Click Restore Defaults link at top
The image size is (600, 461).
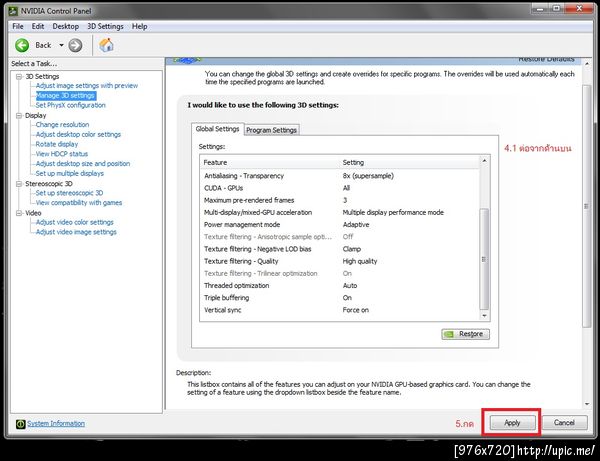[546, 59]
